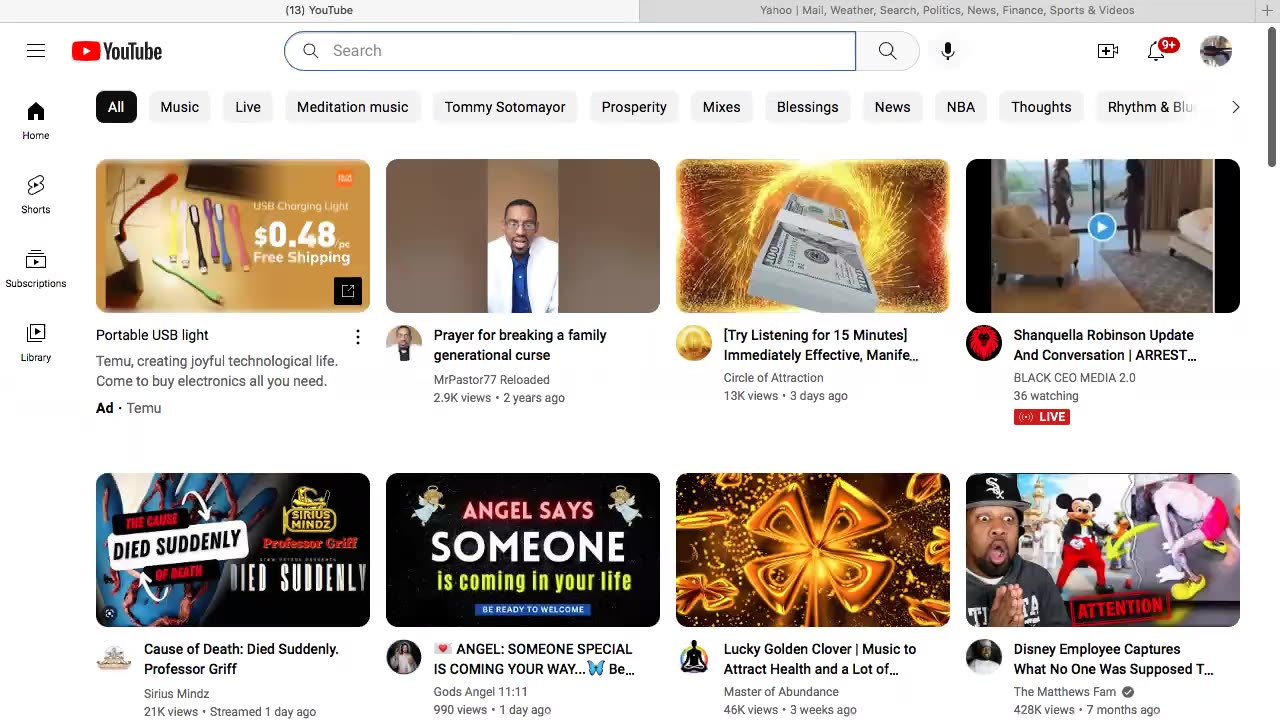Open the Create video icon
1280x720 pixels.
[x=1108, y=51]
